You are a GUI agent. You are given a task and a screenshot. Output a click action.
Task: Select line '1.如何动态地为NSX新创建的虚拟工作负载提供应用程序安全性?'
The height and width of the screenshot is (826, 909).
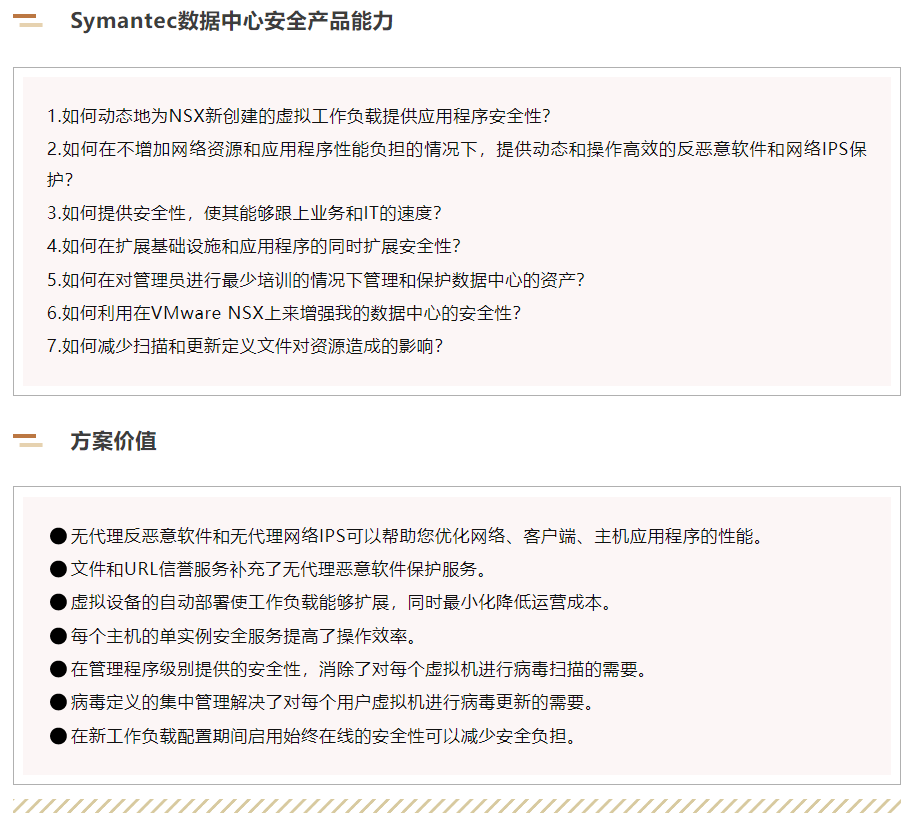point(299,116)
